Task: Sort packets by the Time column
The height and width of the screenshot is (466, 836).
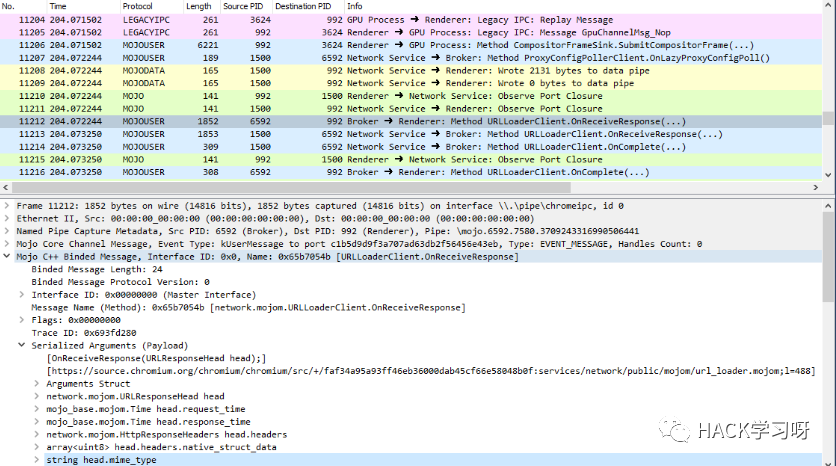Action: coord(83,6)
